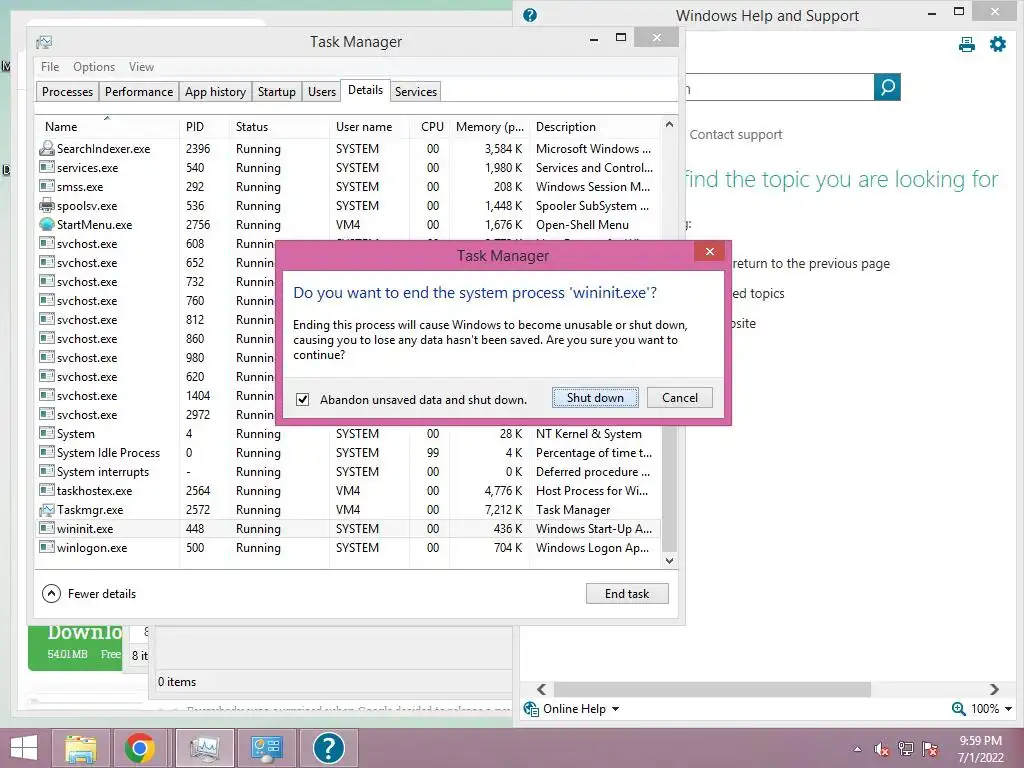Open the Options menu in Task Manager

click(94, 67)
